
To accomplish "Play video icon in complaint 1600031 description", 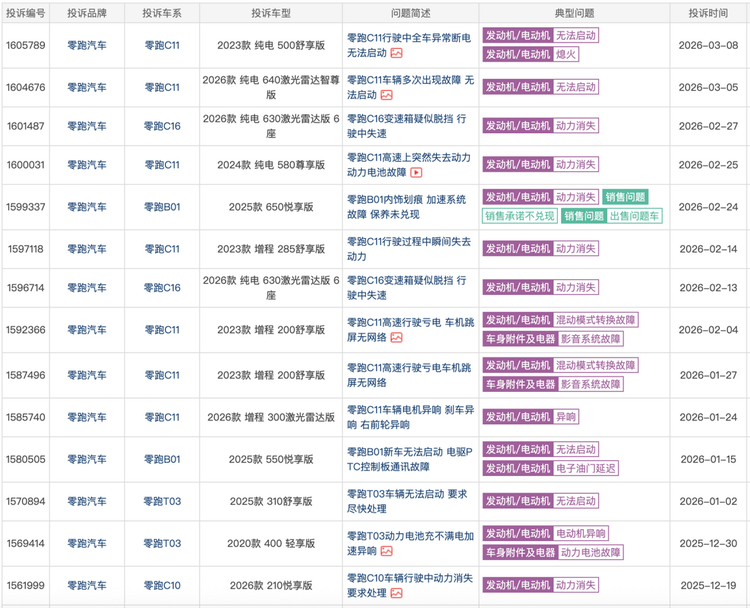I will coord(416,173).
